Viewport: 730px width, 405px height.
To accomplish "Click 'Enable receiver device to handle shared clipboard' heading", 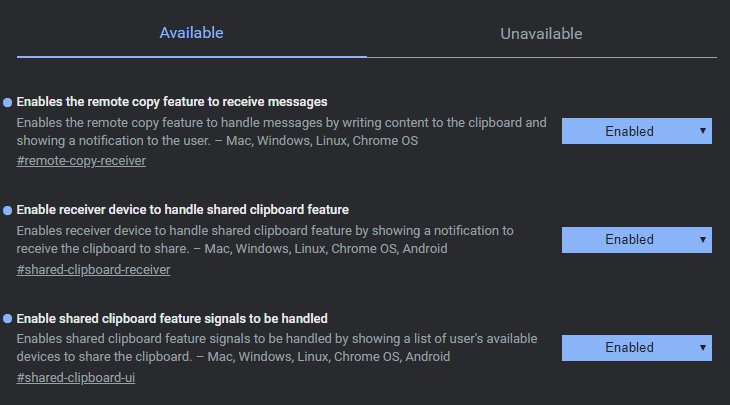I will pos(183,210).
